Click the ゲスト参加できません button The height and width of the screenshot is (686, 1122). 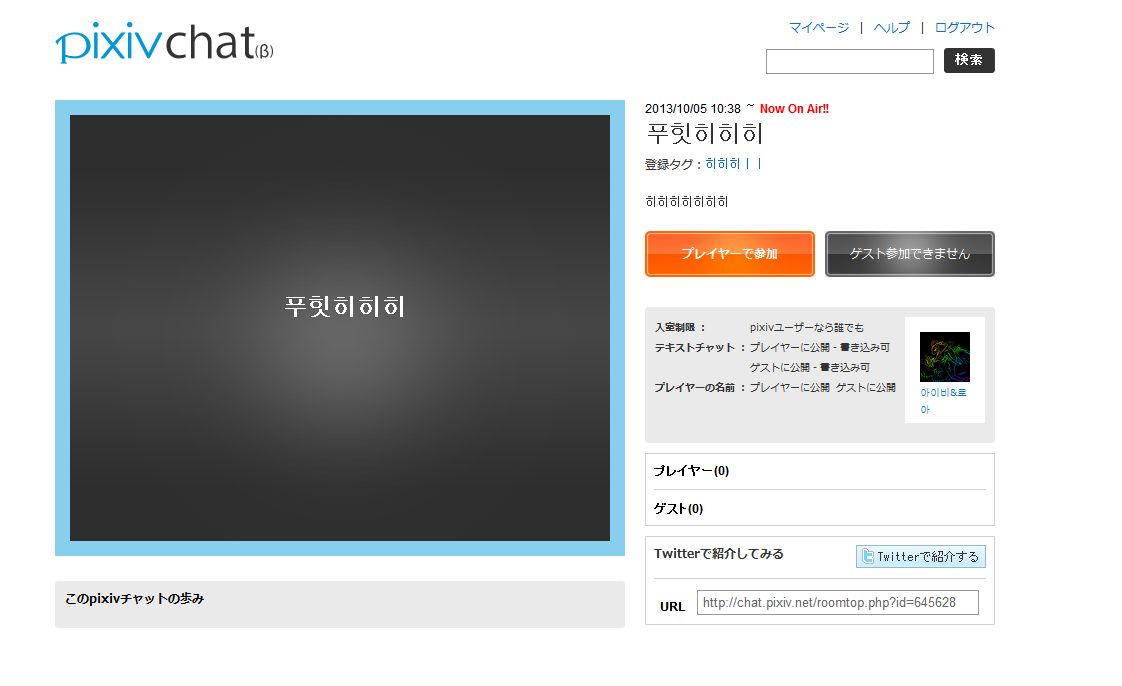909,254
